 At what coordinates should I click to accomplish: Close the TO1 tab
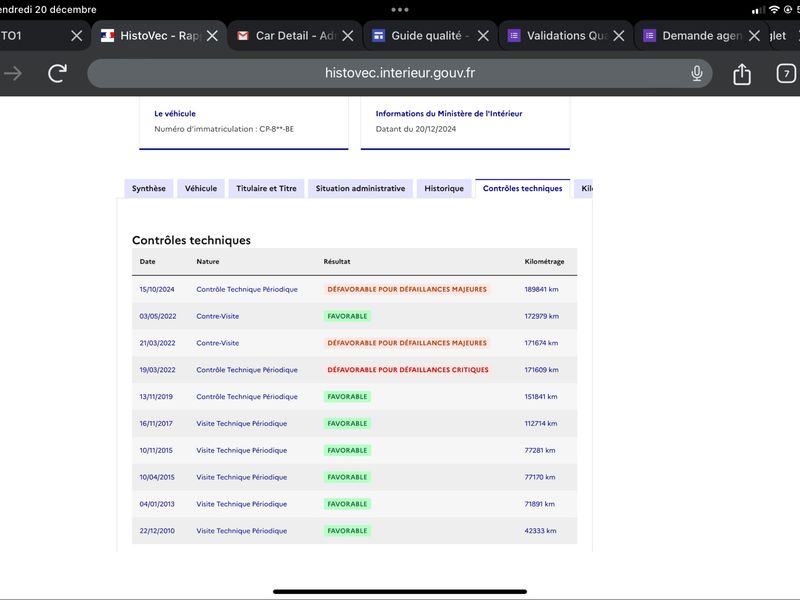pyautogui.click(x=77, y=36)
